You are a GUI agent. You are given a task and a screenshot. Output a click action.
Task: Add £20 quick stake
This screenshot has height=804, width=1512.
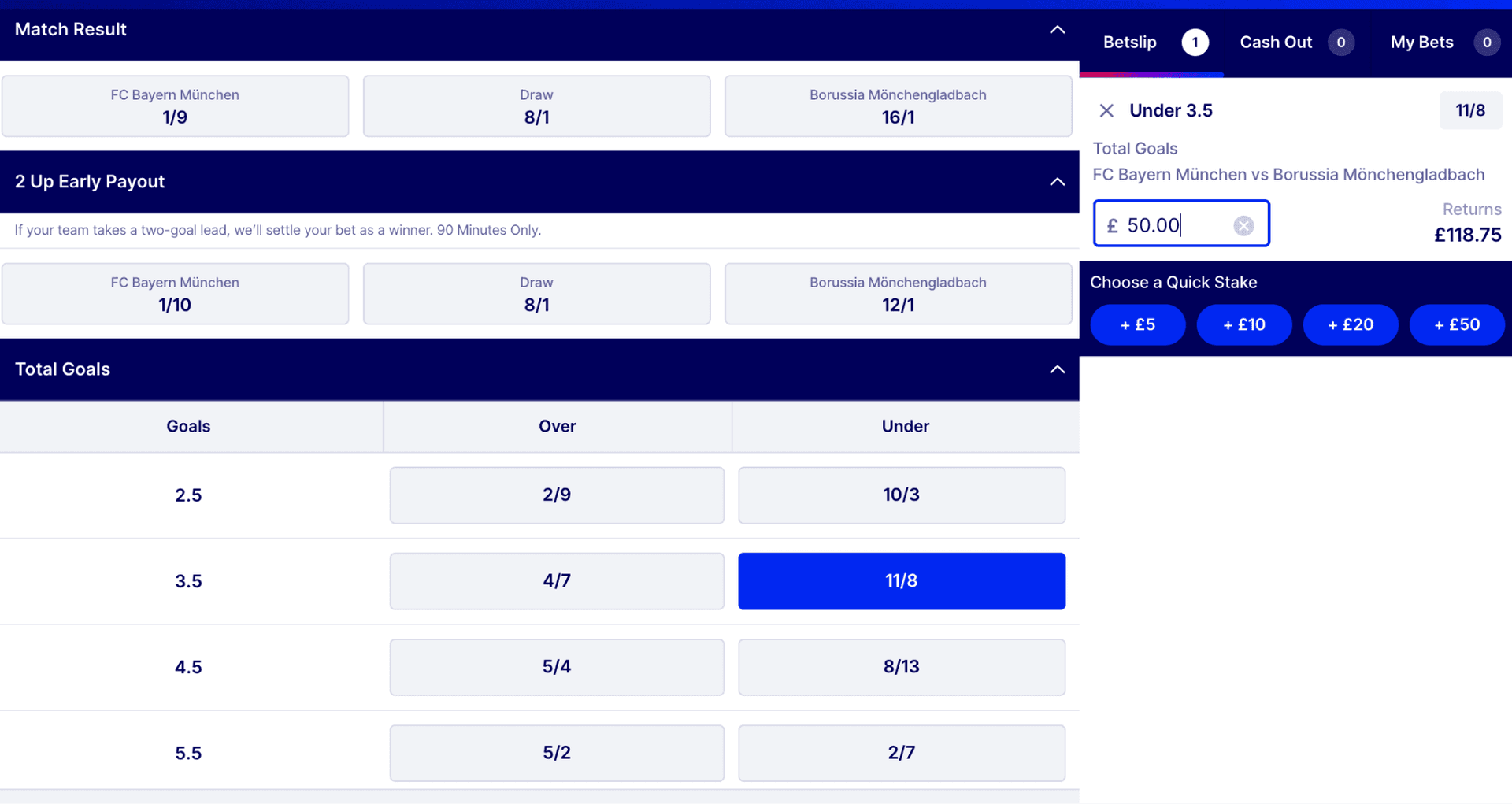(x=1350, y=324)
